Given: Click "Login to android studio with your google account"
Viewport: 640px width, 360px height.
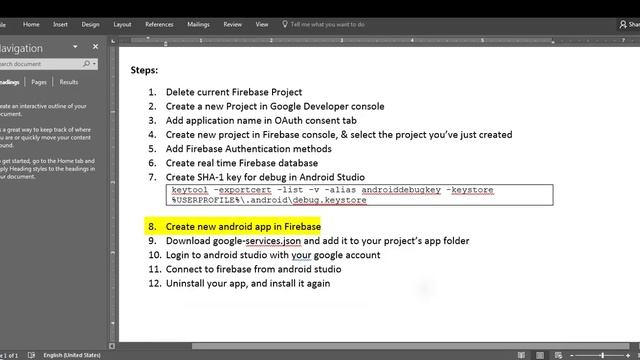Looking at the screenshot, I should 273,255.
